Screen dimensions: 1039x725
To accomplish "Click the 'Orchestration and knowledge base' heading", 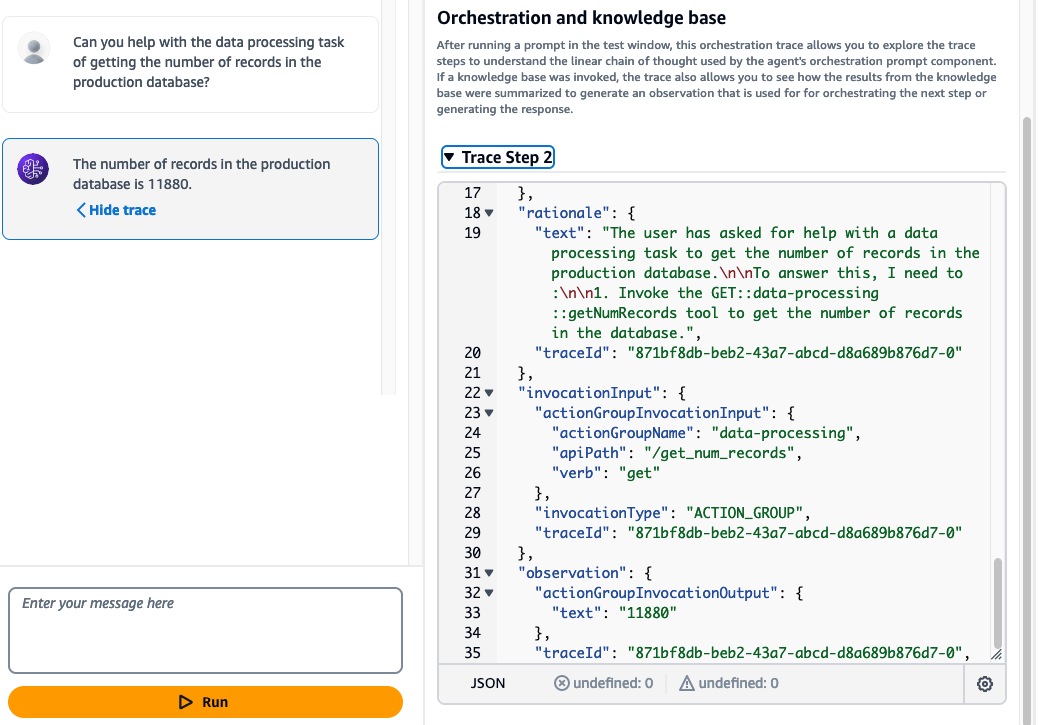I will click(x=581, y=18).
